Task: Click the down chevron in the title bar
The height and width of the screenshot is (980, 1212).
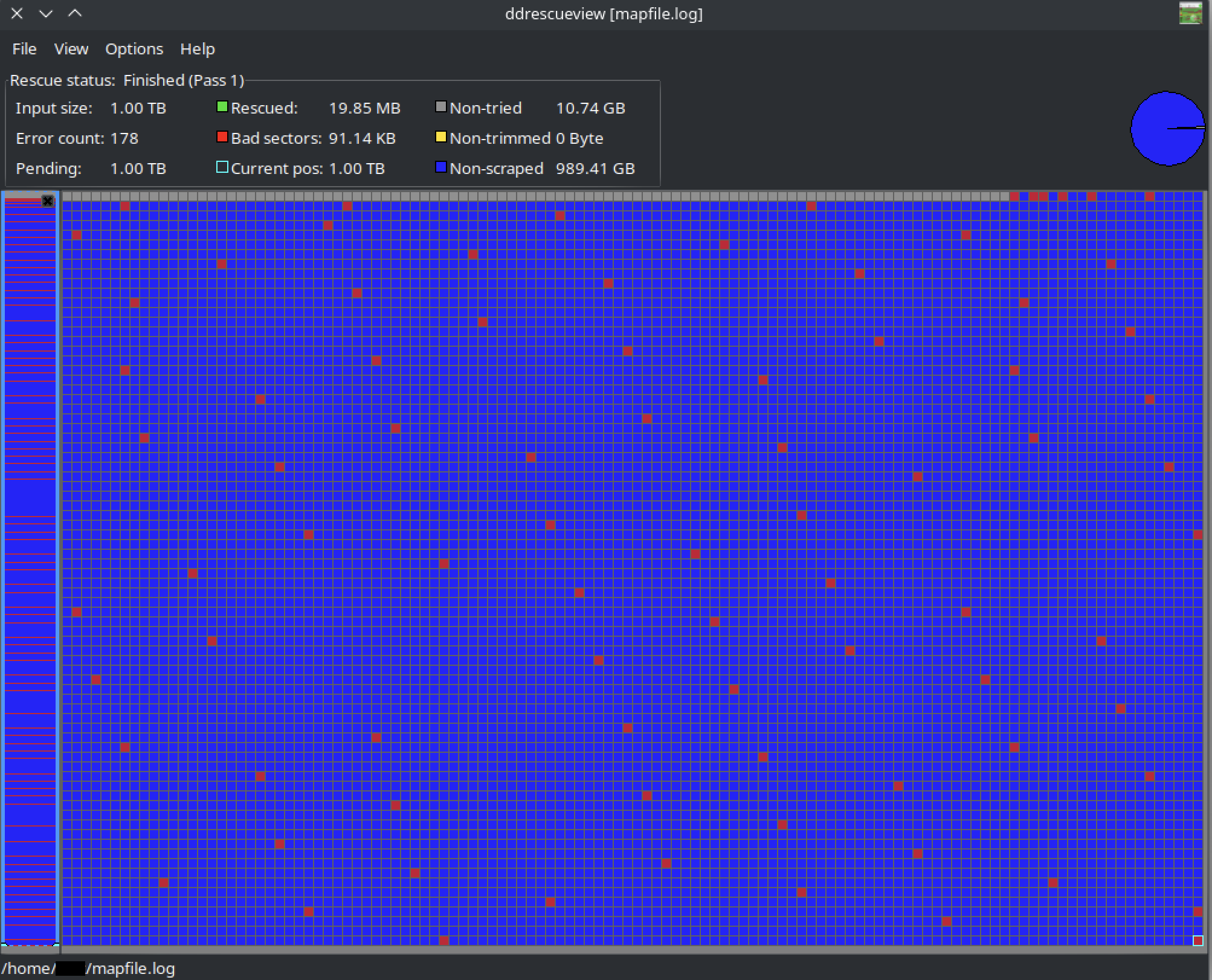Action: coord(46,13)
